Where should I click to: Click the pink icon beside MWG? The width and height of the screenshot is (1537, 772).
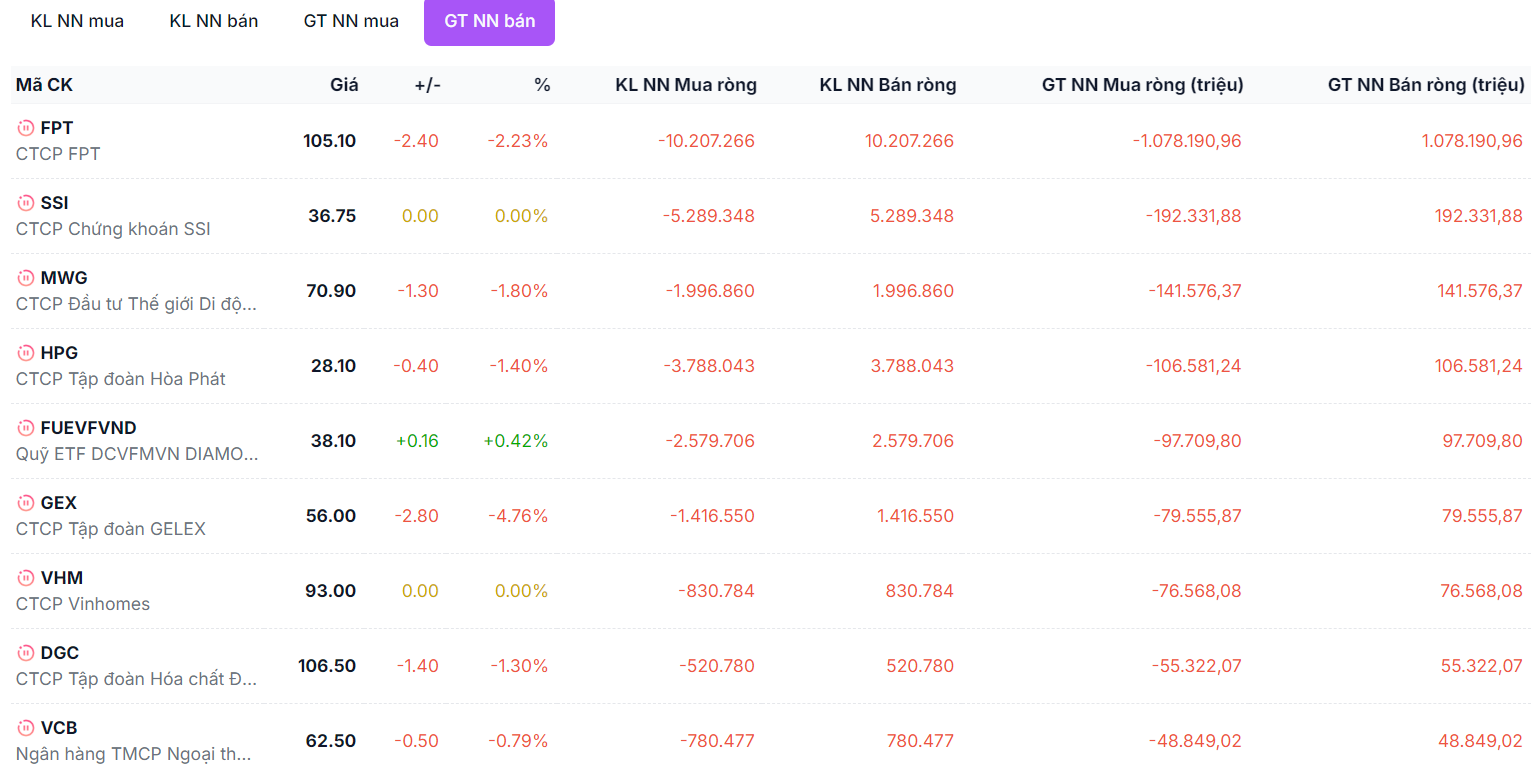click(x=26, y=278)
